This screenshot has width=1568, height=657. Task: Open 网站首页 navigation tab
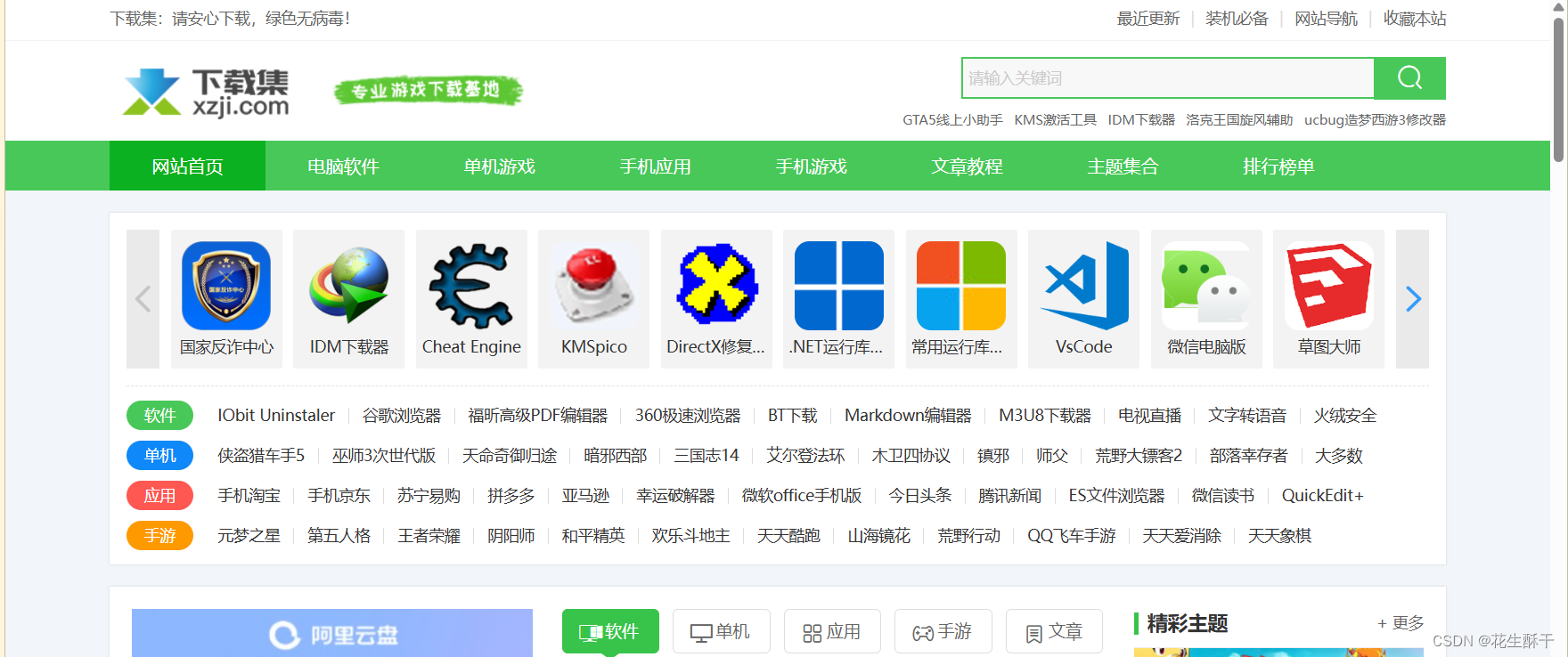[x=187, y=166]
